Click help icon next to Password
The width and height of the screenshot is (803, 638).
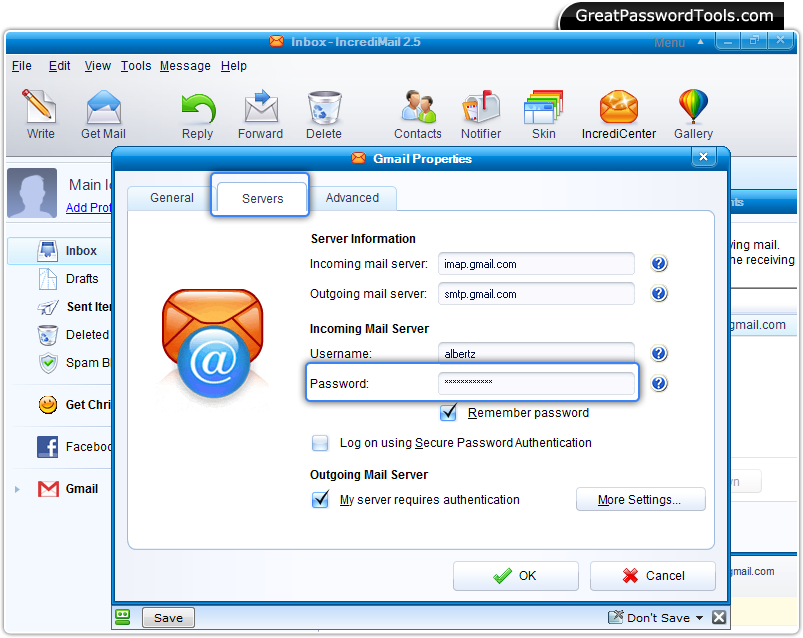pyautogui.click(x=659, y=383)
